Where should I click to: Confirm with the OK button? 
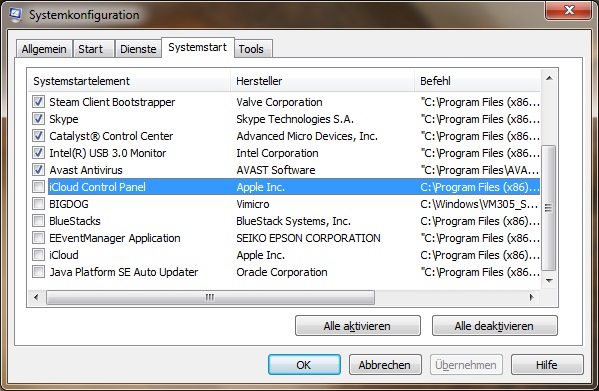304,365
